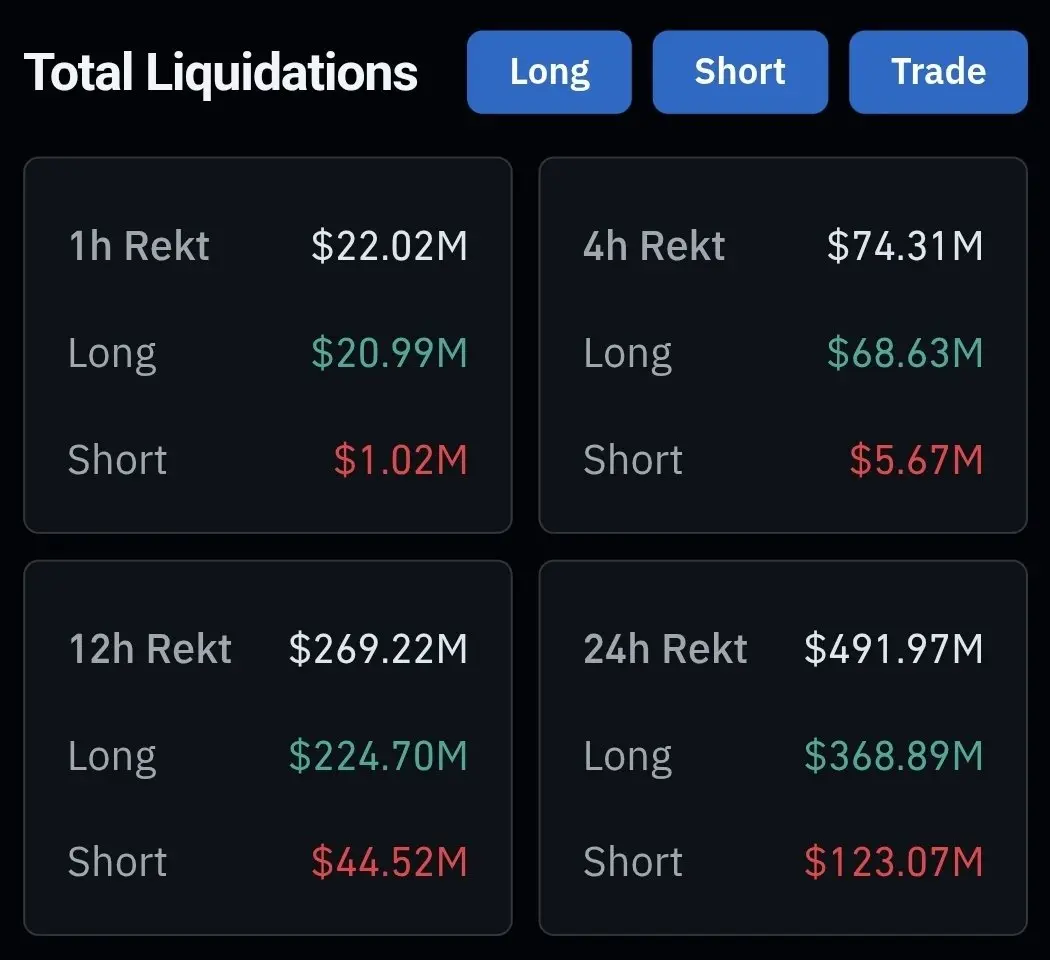This screenshot has width=1050, height=960.
Task: Click the 4h Rekt label
Action: (654, 246)
